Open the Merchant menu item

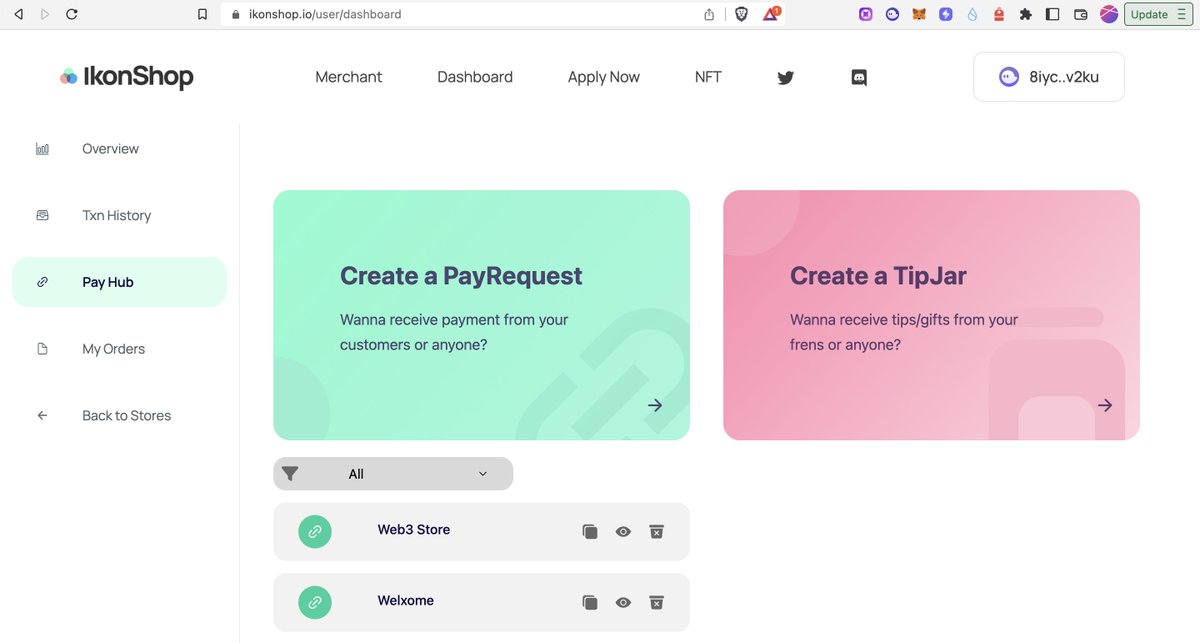349,77
